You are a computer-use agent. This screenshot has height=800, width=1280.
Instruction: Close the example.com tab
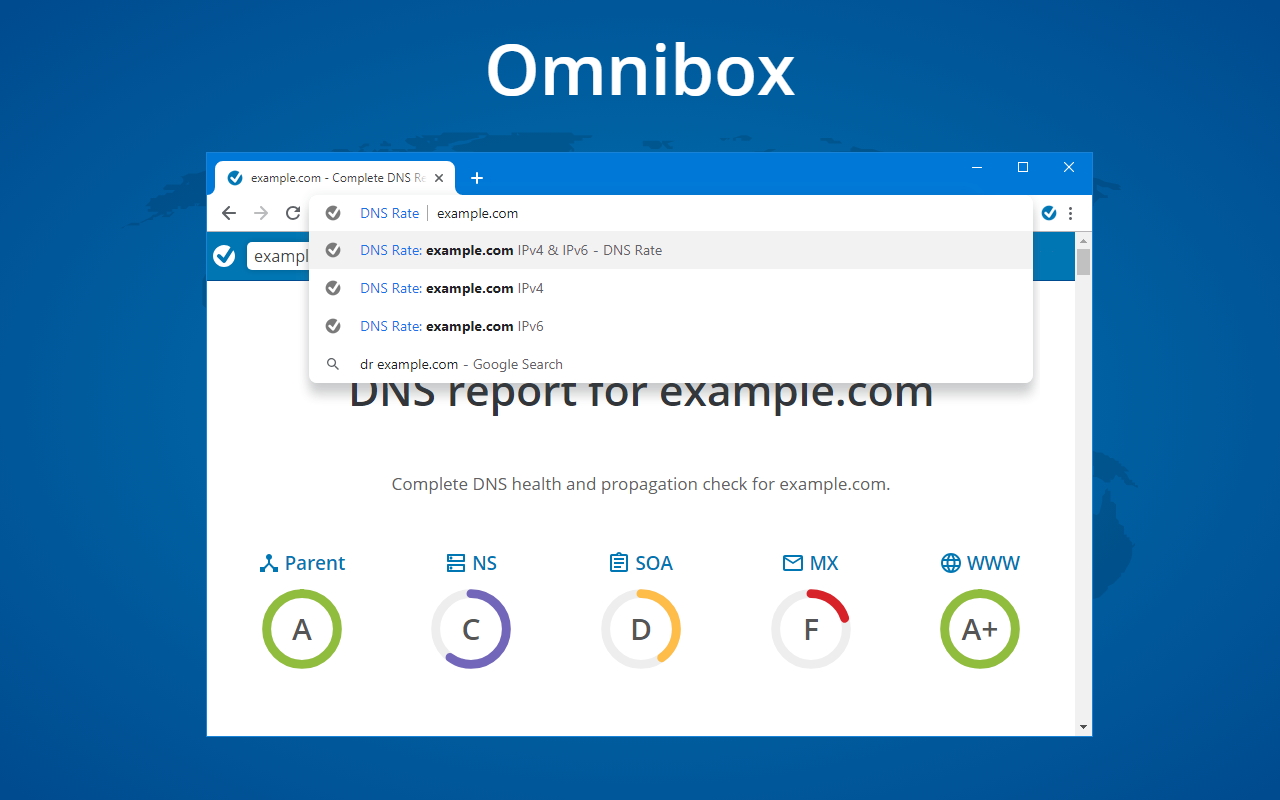click(x=438, y=178)
